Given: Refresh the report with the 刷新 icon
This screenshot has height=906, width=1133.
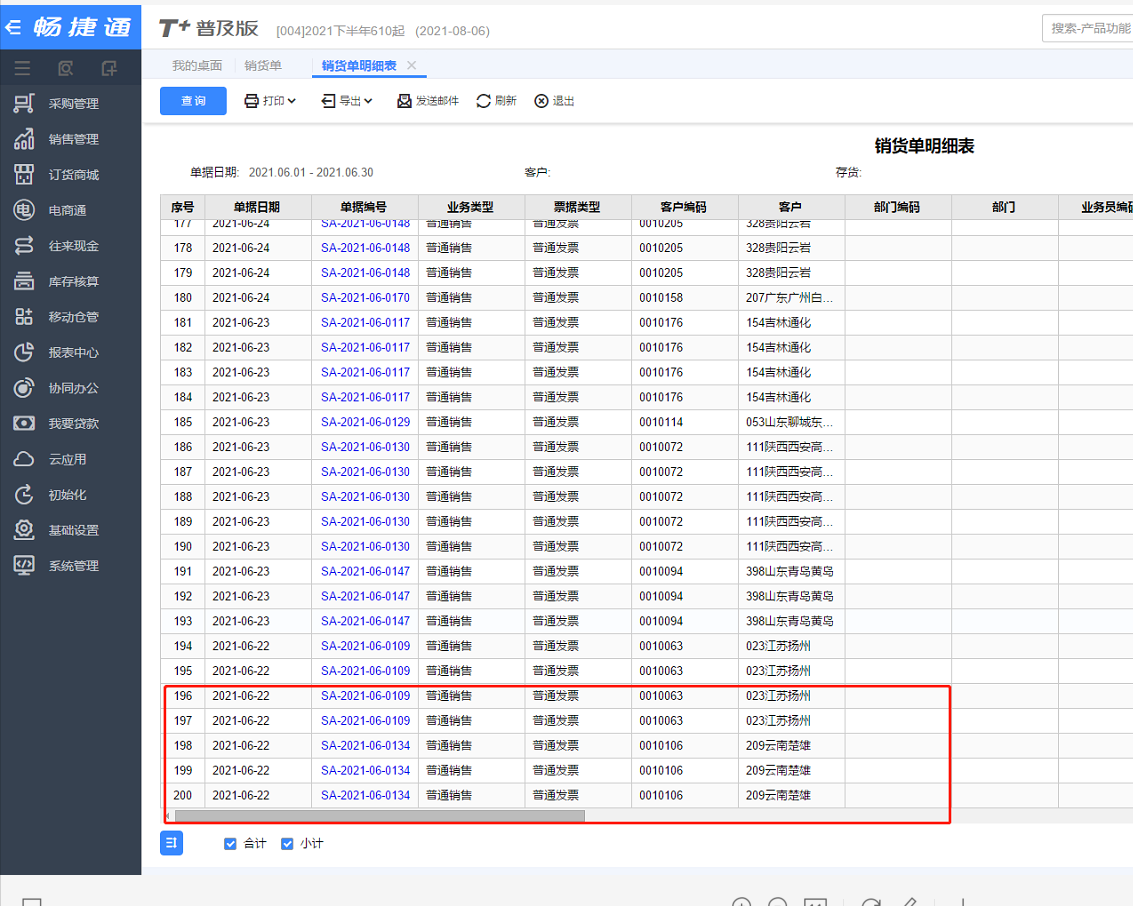Looking at the screenshot, I should [483, 101].
